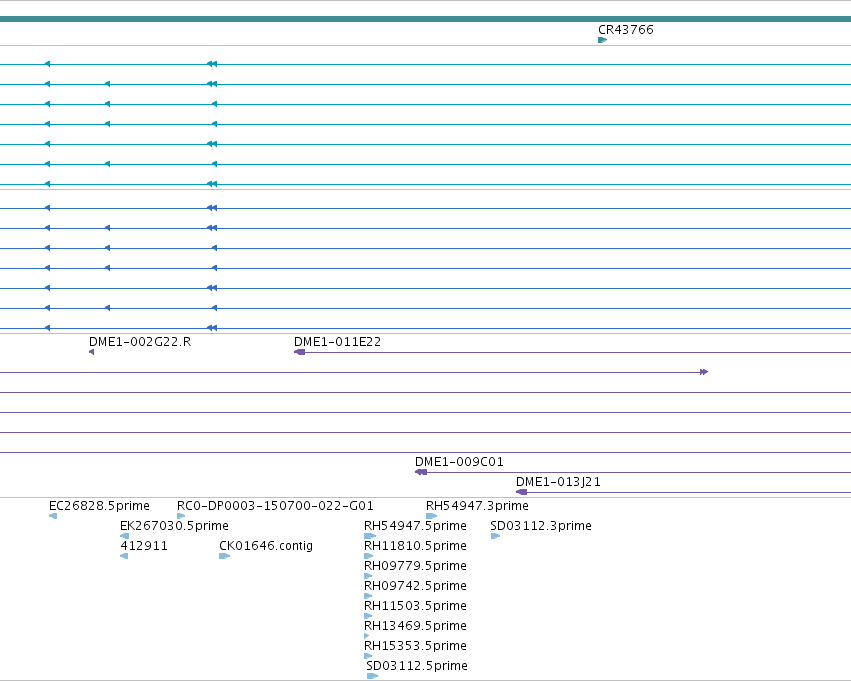Select the RH15353.5prime label
851x681 pixels.
pyautogui.click(x=415, y=646)
